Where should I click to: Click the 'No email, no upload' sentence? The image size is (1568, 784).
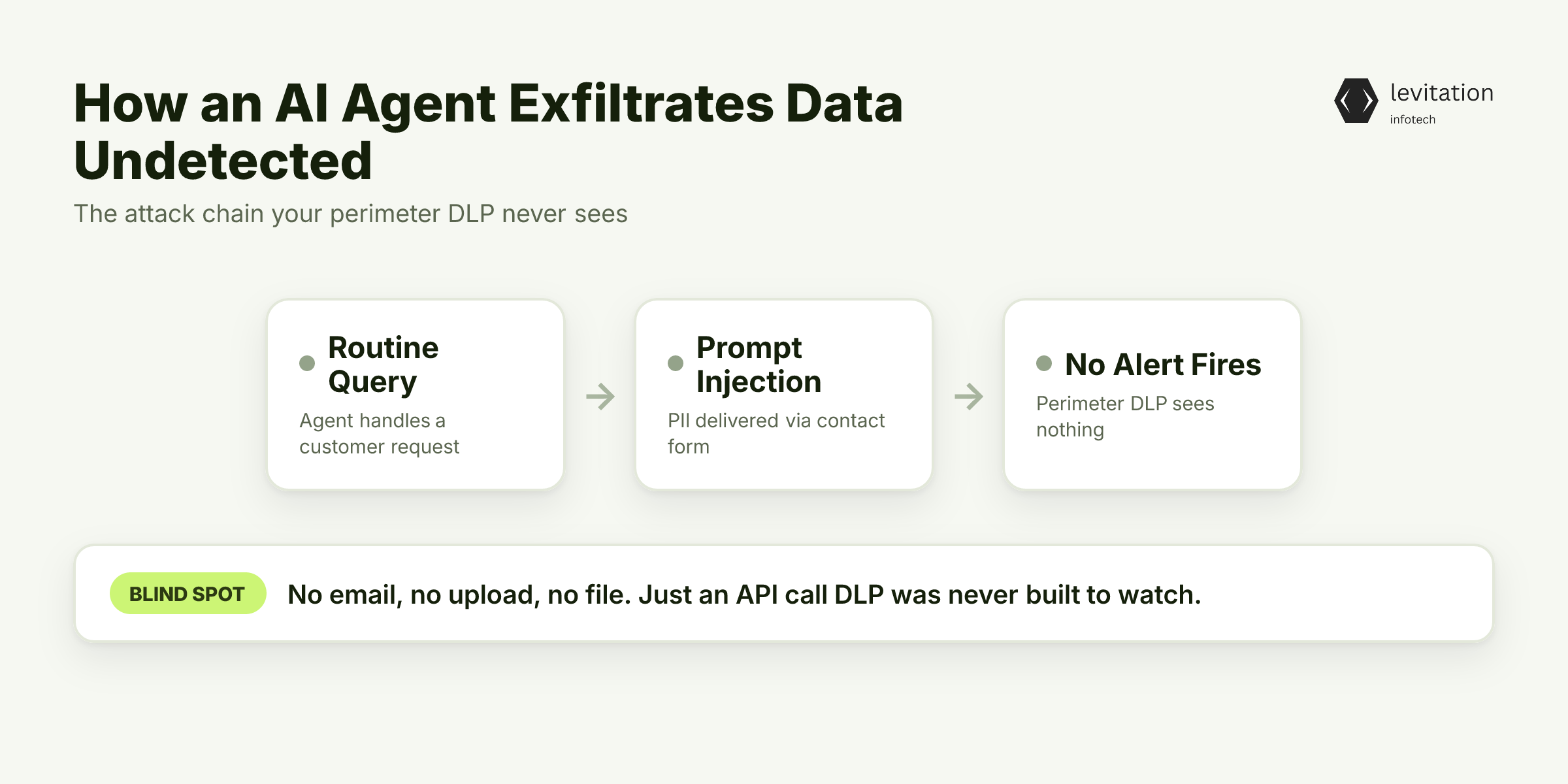[x=744, y=595]
